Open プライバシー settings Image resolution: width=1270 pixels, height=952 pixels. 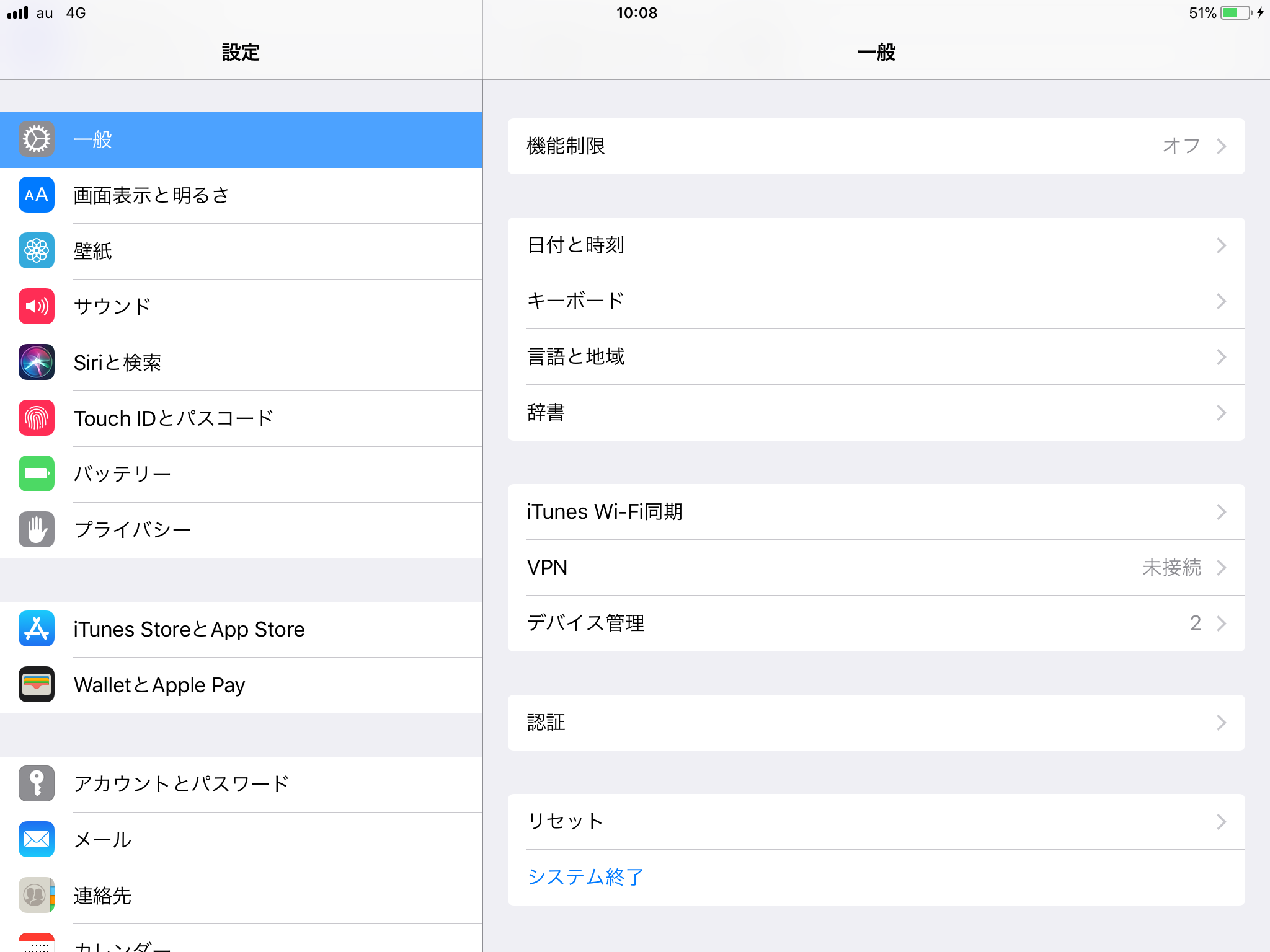(x=241, y=530)
